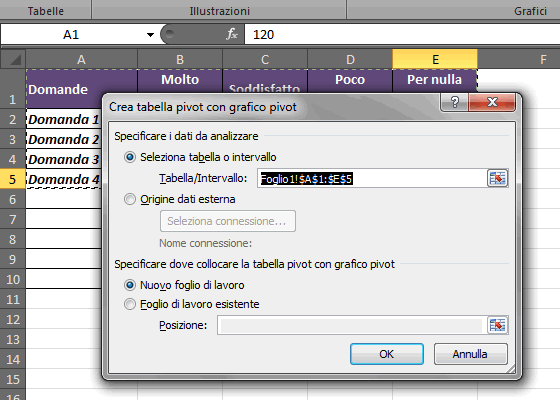Select the Seleziona tabella o intervallo option
Screen dimensions: 560x400
(130, 157)
